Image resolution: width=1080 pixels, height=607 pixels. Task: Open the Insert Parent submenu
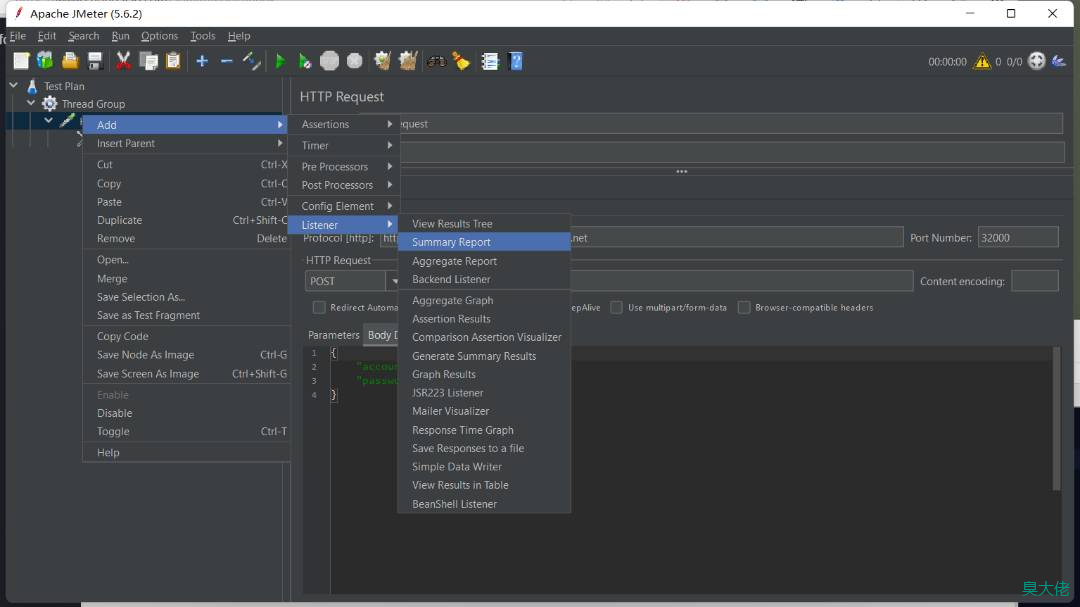[x=186, y=143]
